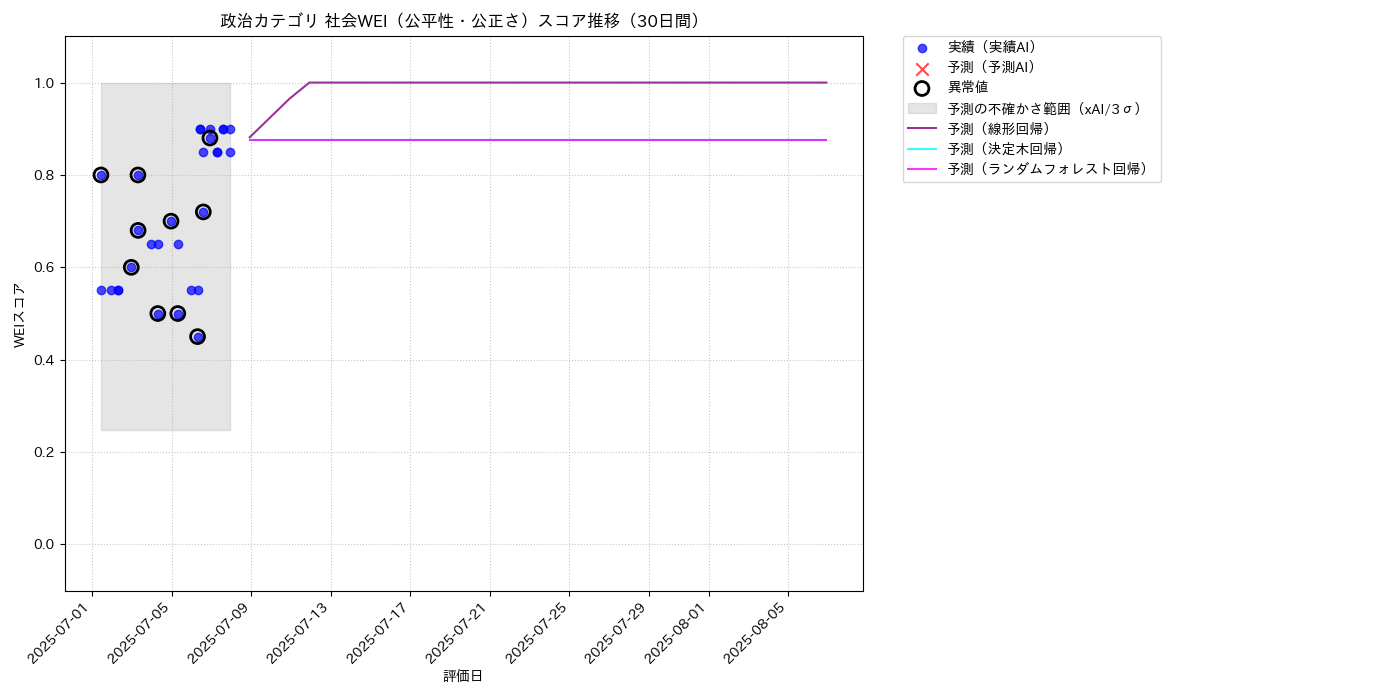The height and width of the screenshot is (700, 1400).
Task: Click the y-axis label WEIスコア
Action: pos(20,314)
